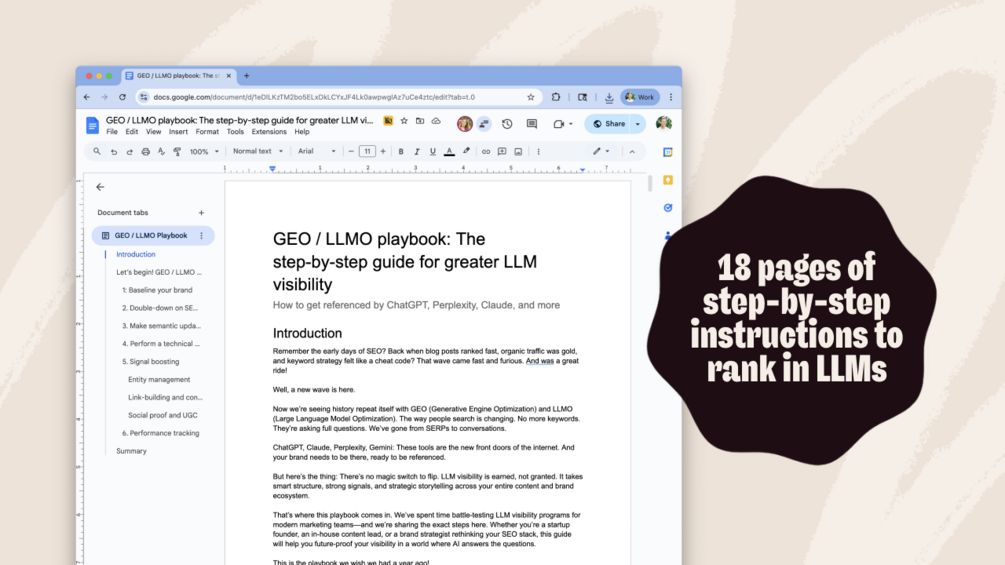
Task: Open the Extensions menu
Action: [269, 132]
